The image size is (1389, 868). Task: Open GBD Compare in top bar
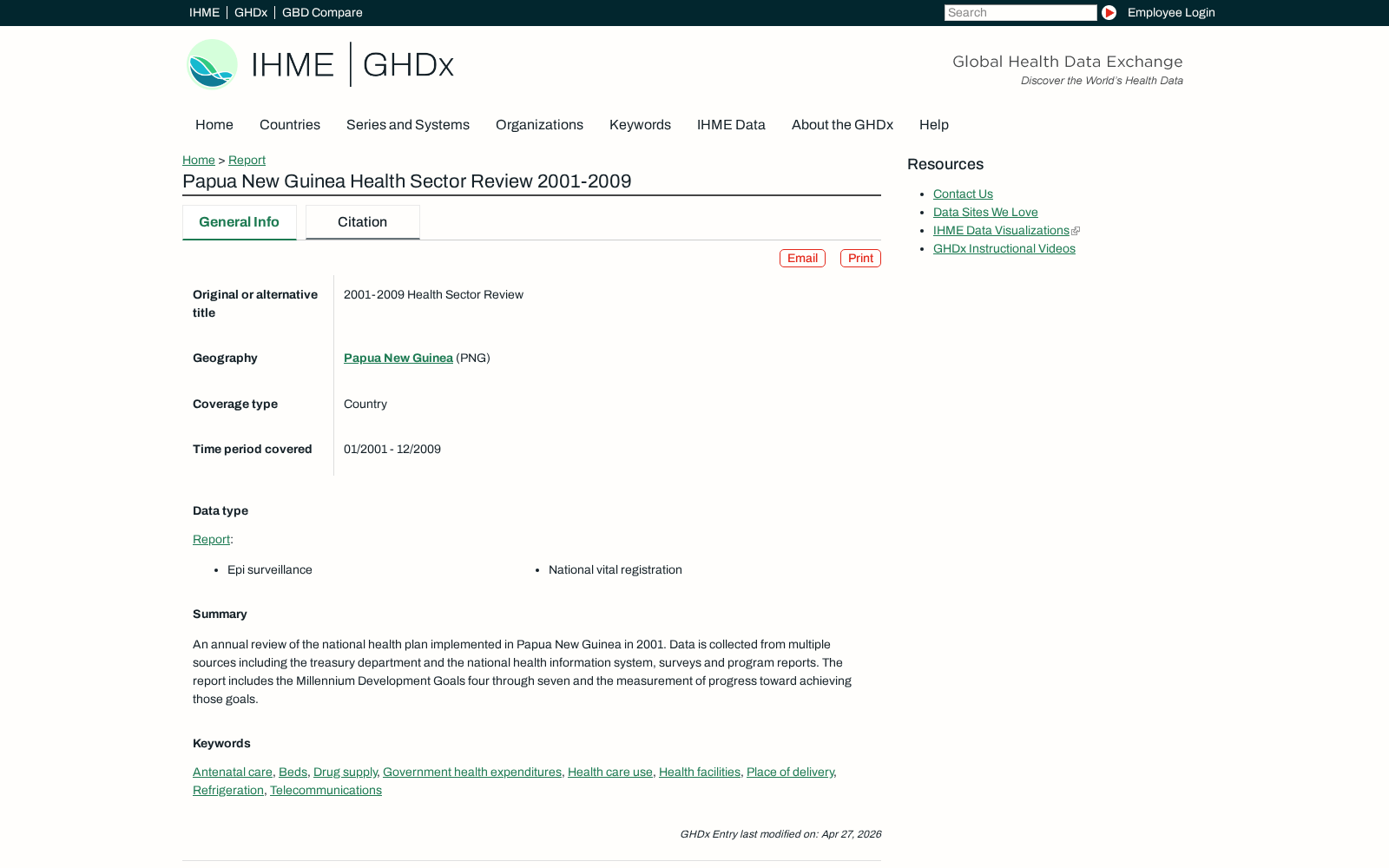pyautogui.click(x=322, y=12)
